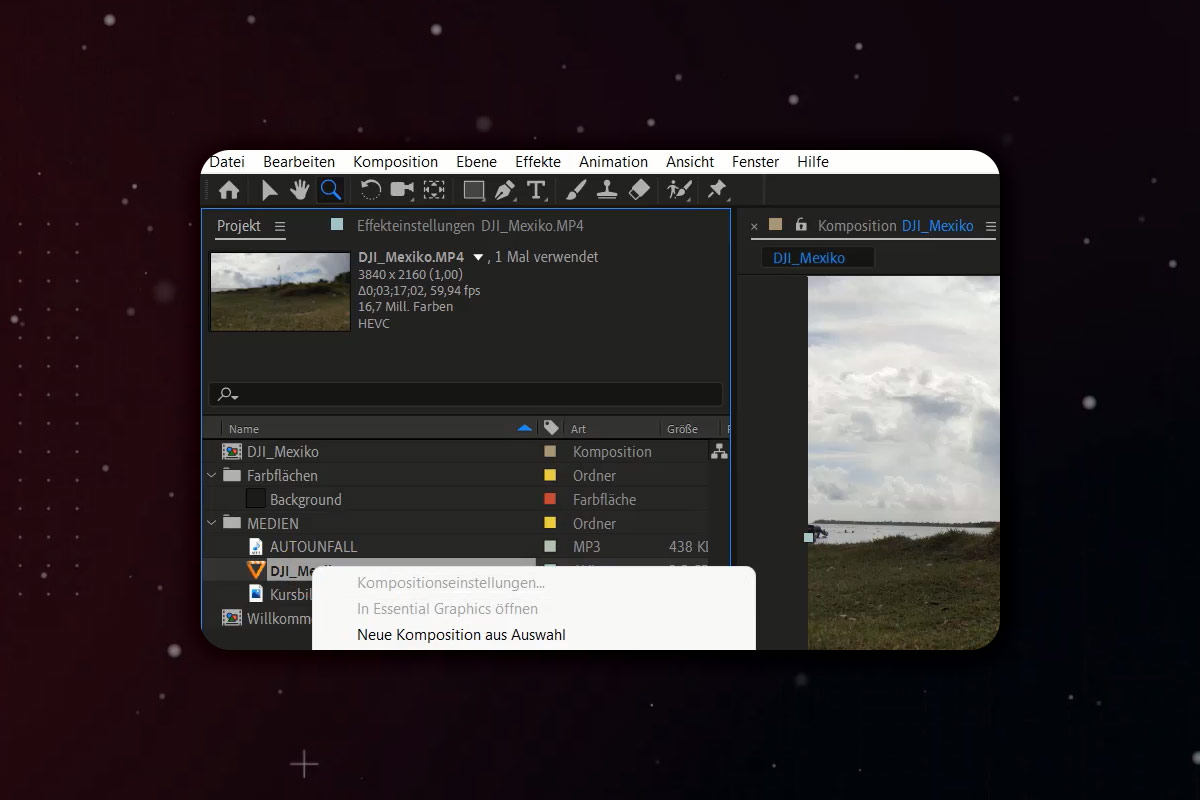Select the Rectangle shape tool
The image size is (1200, 800).
pyautogui.click(x=474, y=190)
